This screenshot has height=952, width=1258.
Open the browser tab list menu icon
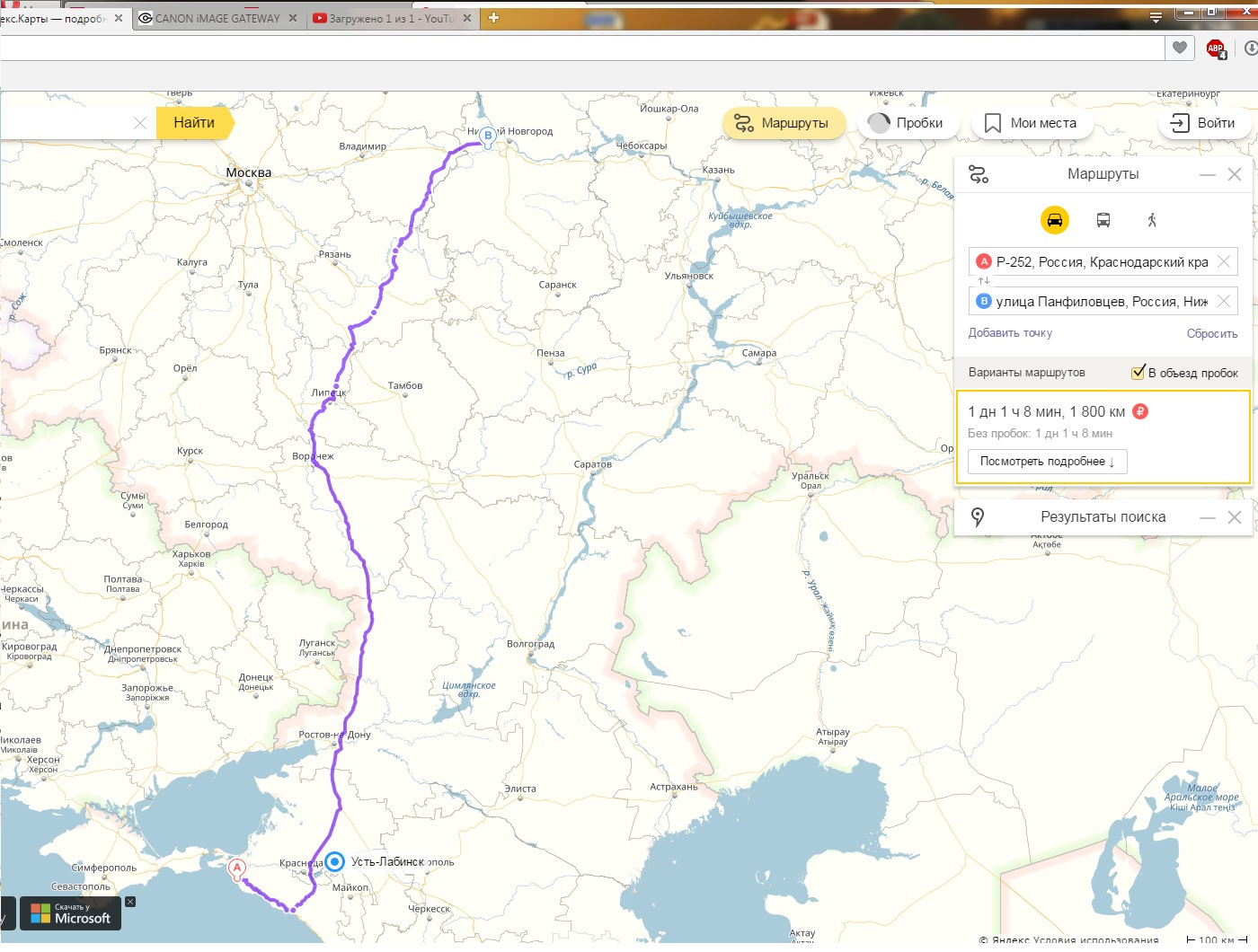[x=1156, y=18]
